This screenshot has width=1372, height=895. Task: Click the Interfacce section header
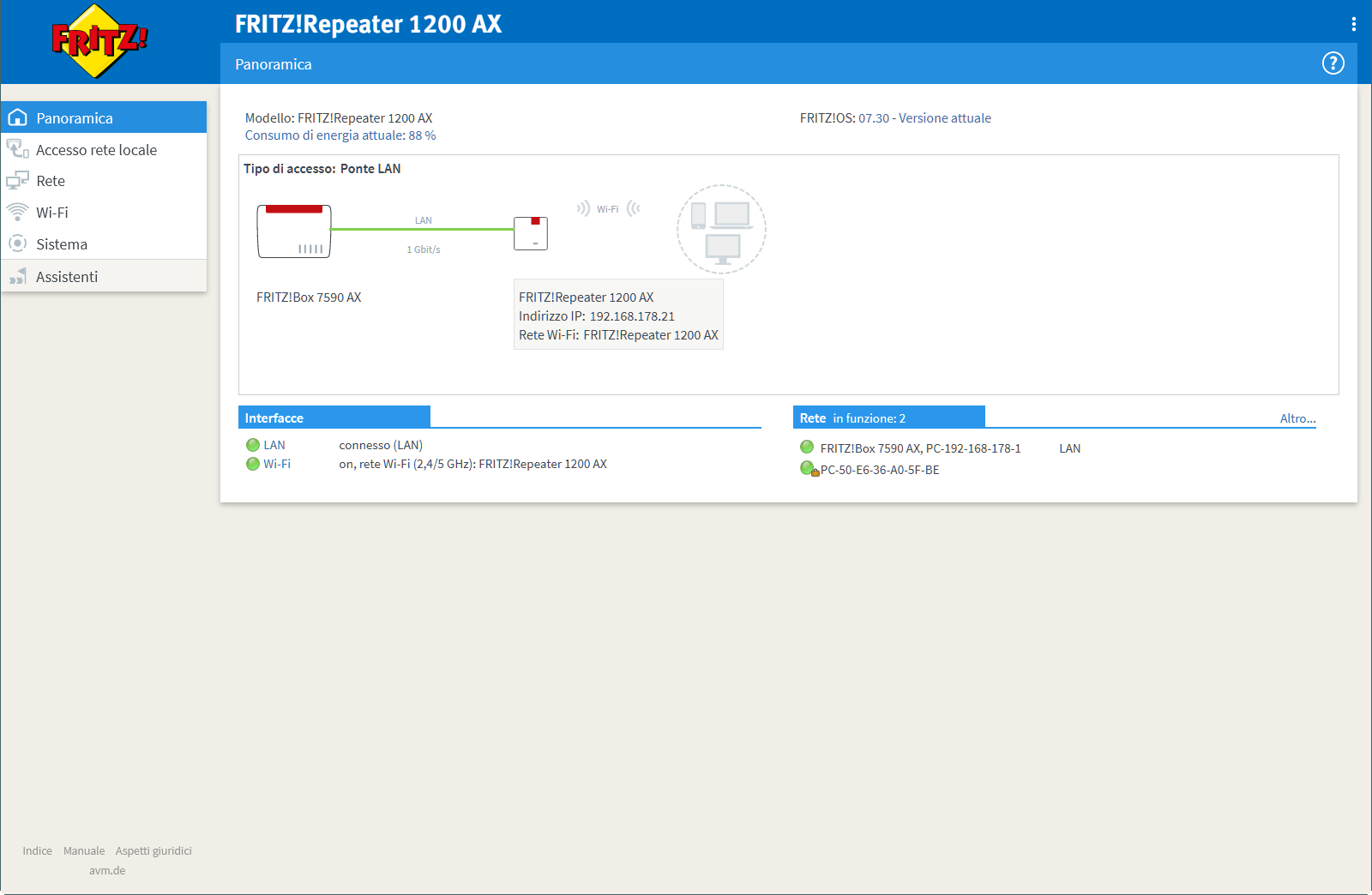coord(274,418)
